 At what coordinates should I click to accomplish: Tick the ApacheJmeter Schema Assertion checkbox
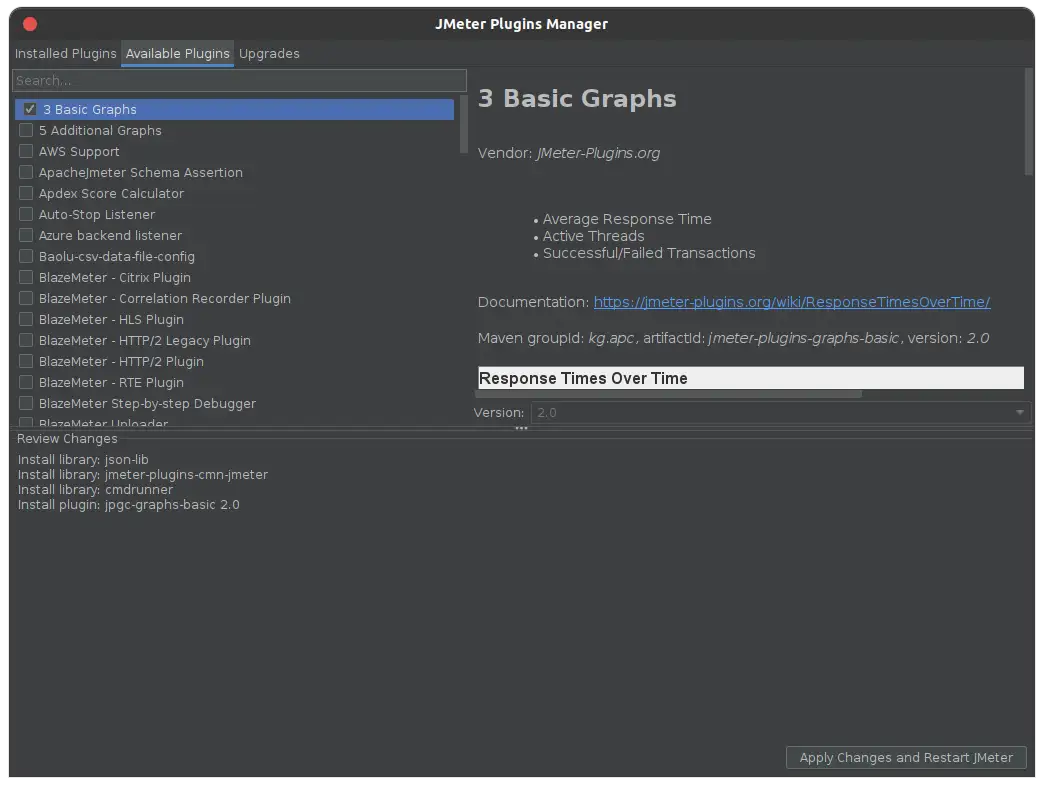click(26, 172)
